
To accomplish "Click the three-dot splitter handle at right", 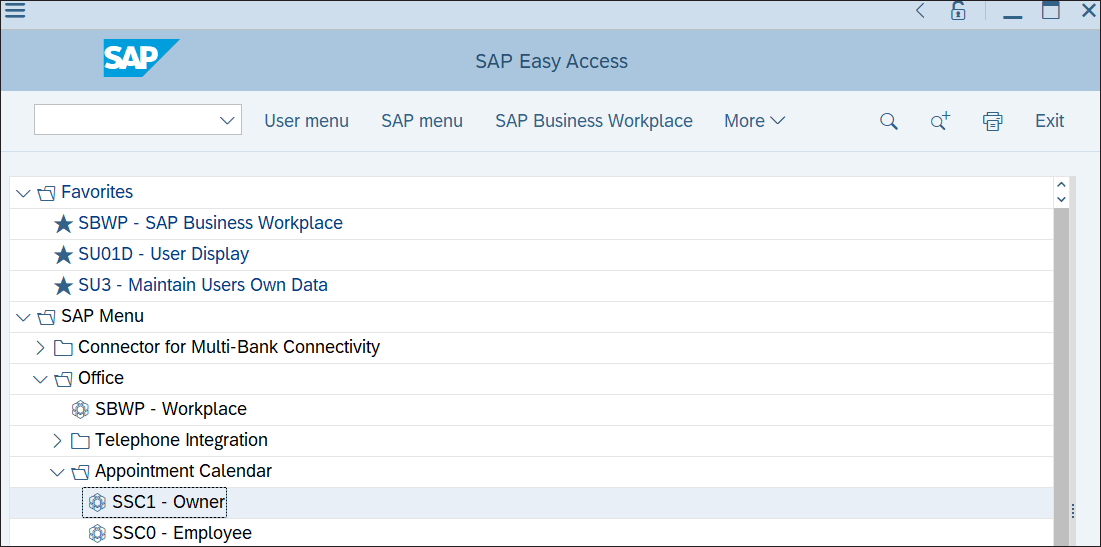I will click(1073, 511).
